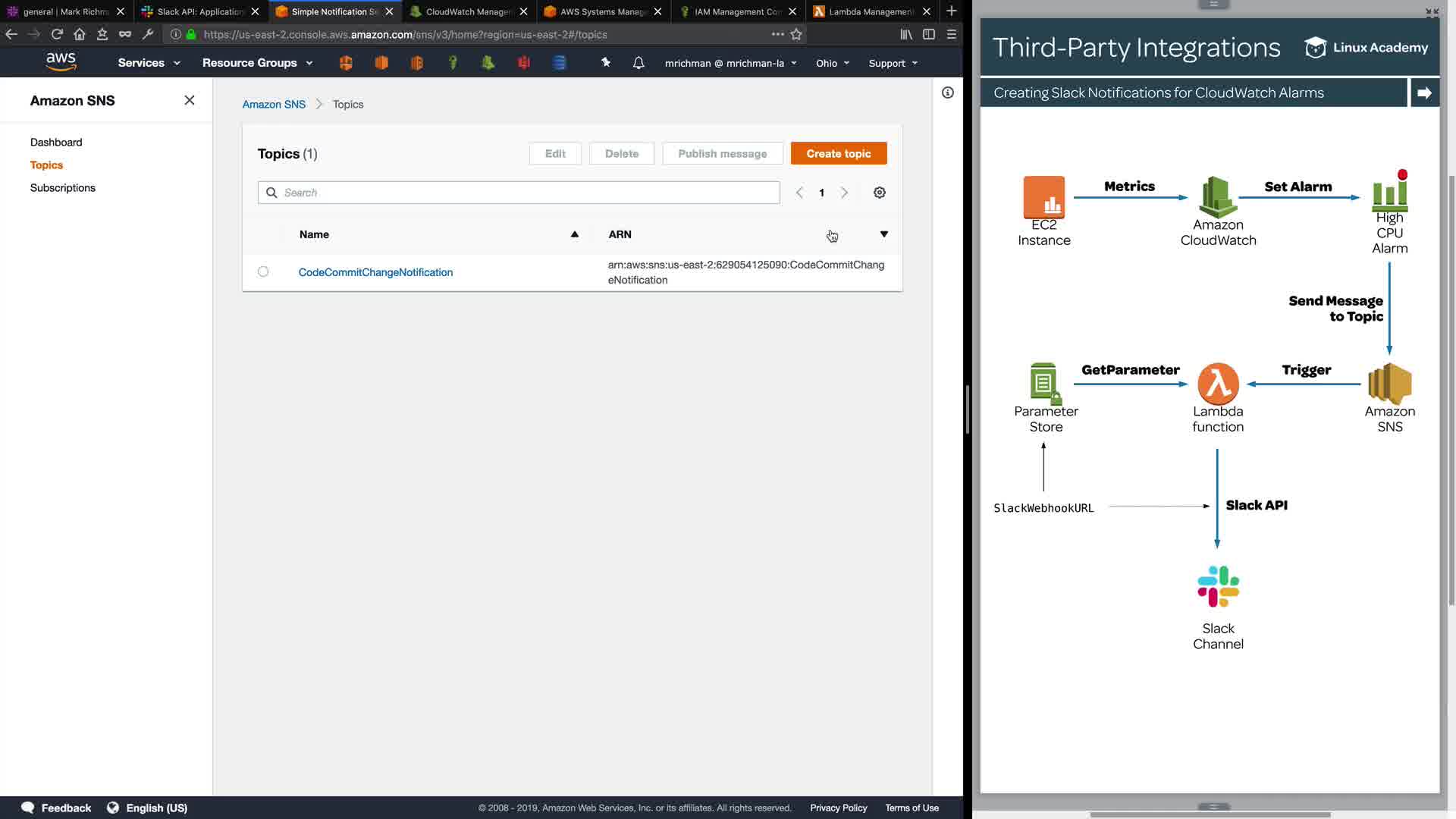Screen dimensions: 1456x819
Task: Click the topics Search field
Action: (519, 193)
